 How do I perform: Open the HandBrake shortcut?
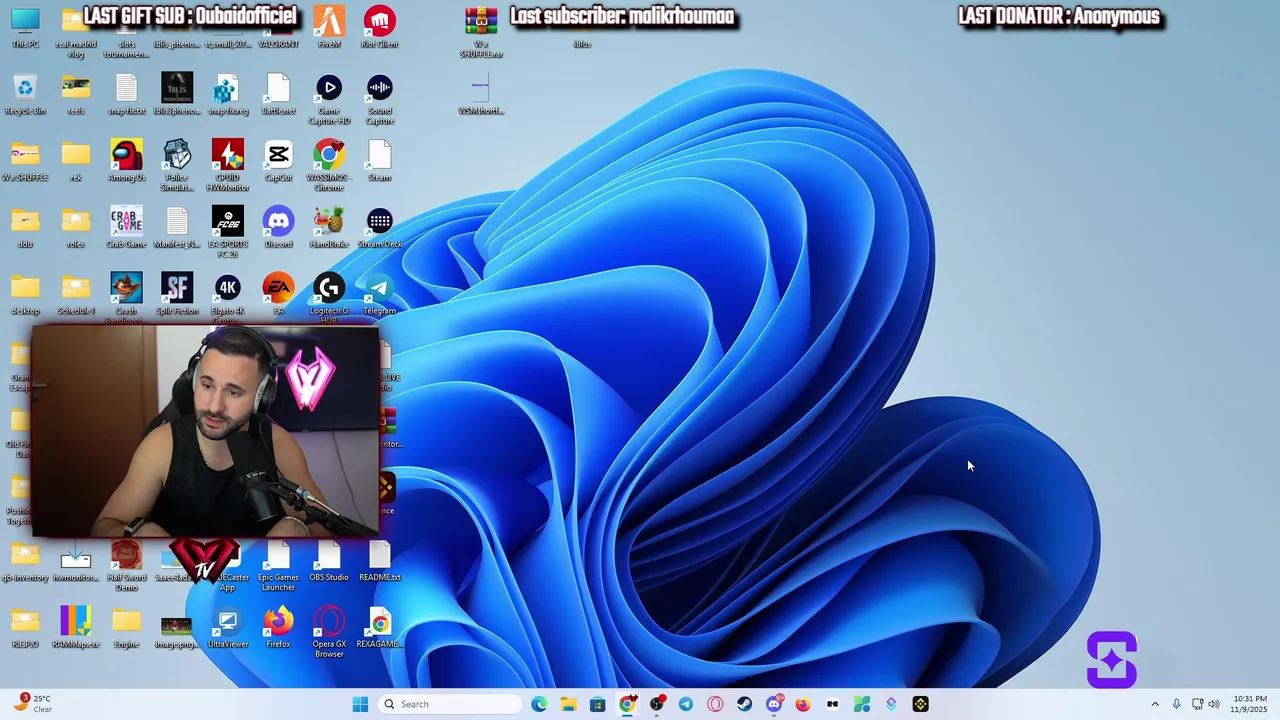(x=329, y=228)
